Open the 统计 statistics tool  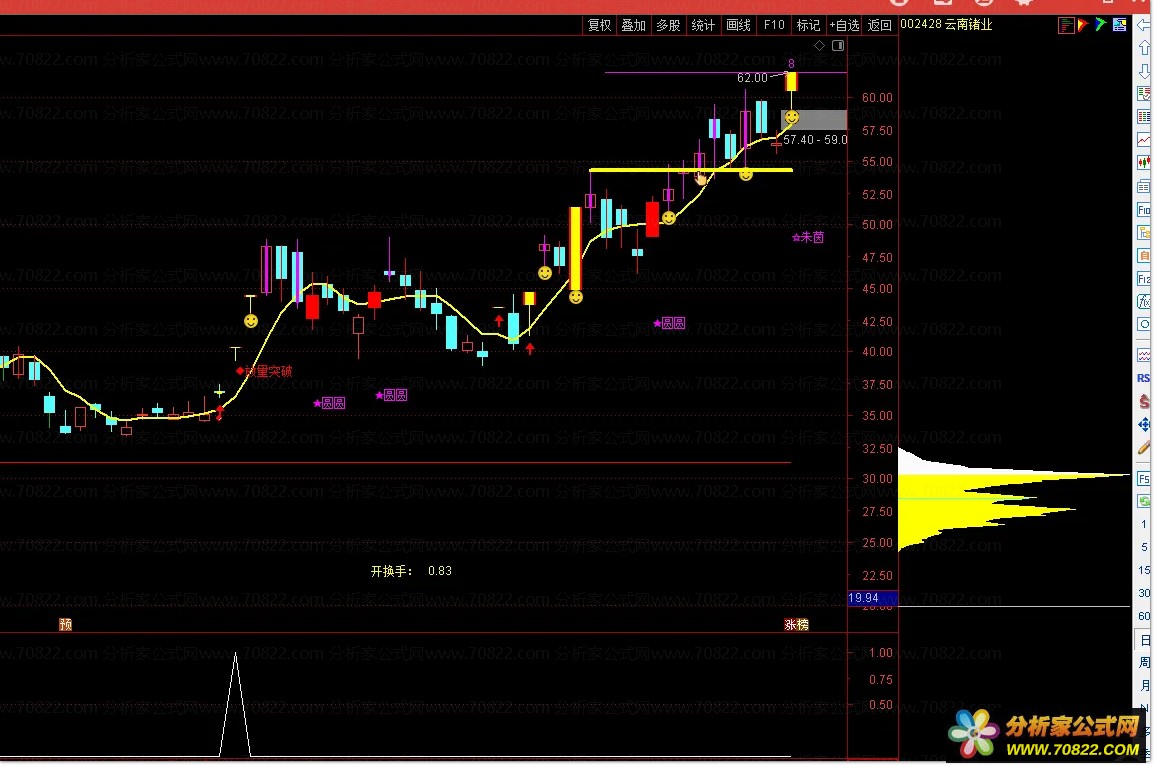coord(703,25)
